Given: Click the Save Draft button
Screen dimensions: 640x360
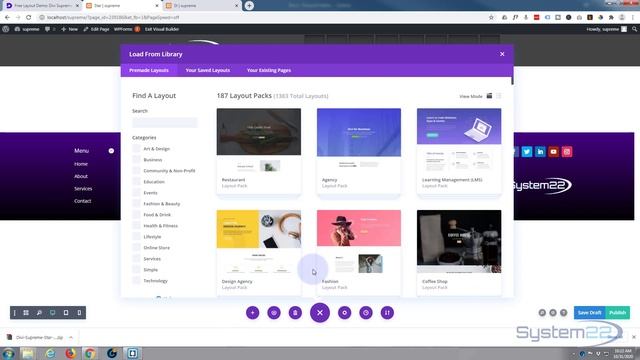Looking at the screenshot, I should click(x=589, y=313).
